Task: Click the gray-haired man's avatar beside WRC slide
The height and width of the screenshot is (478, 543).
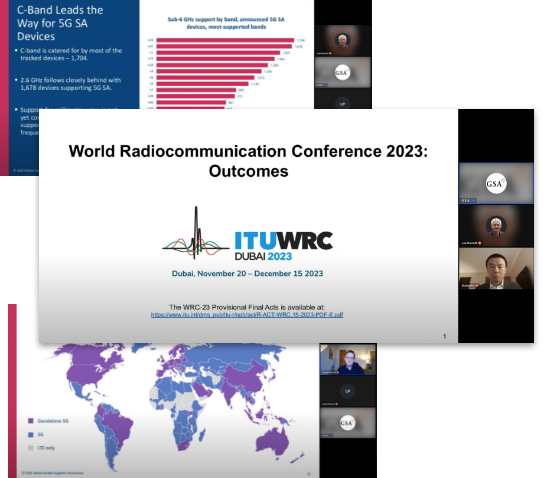Action: tap(496, 227)
